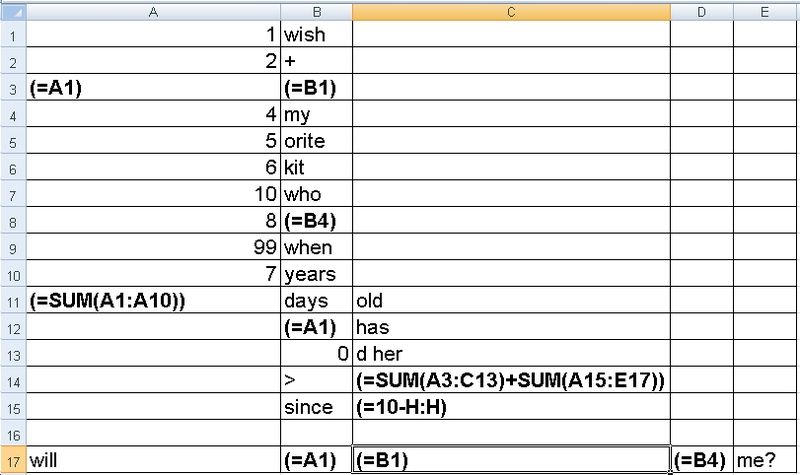This screenshot has height=475, width=800.
Task: Select the cell containing "since"
Action: (316, 405)
